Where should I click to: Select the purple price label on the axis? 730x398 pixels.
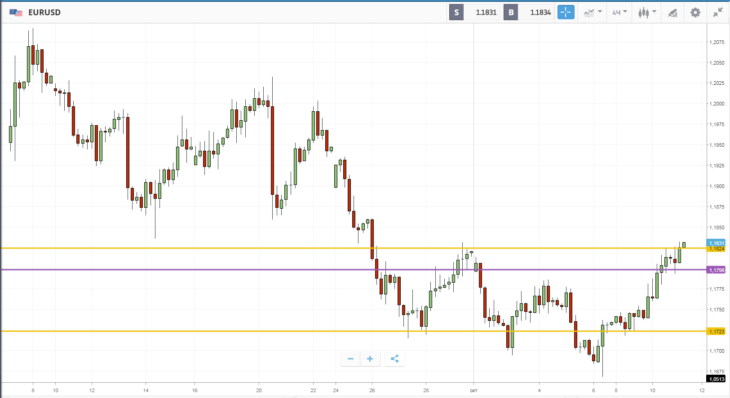[716, 270]
